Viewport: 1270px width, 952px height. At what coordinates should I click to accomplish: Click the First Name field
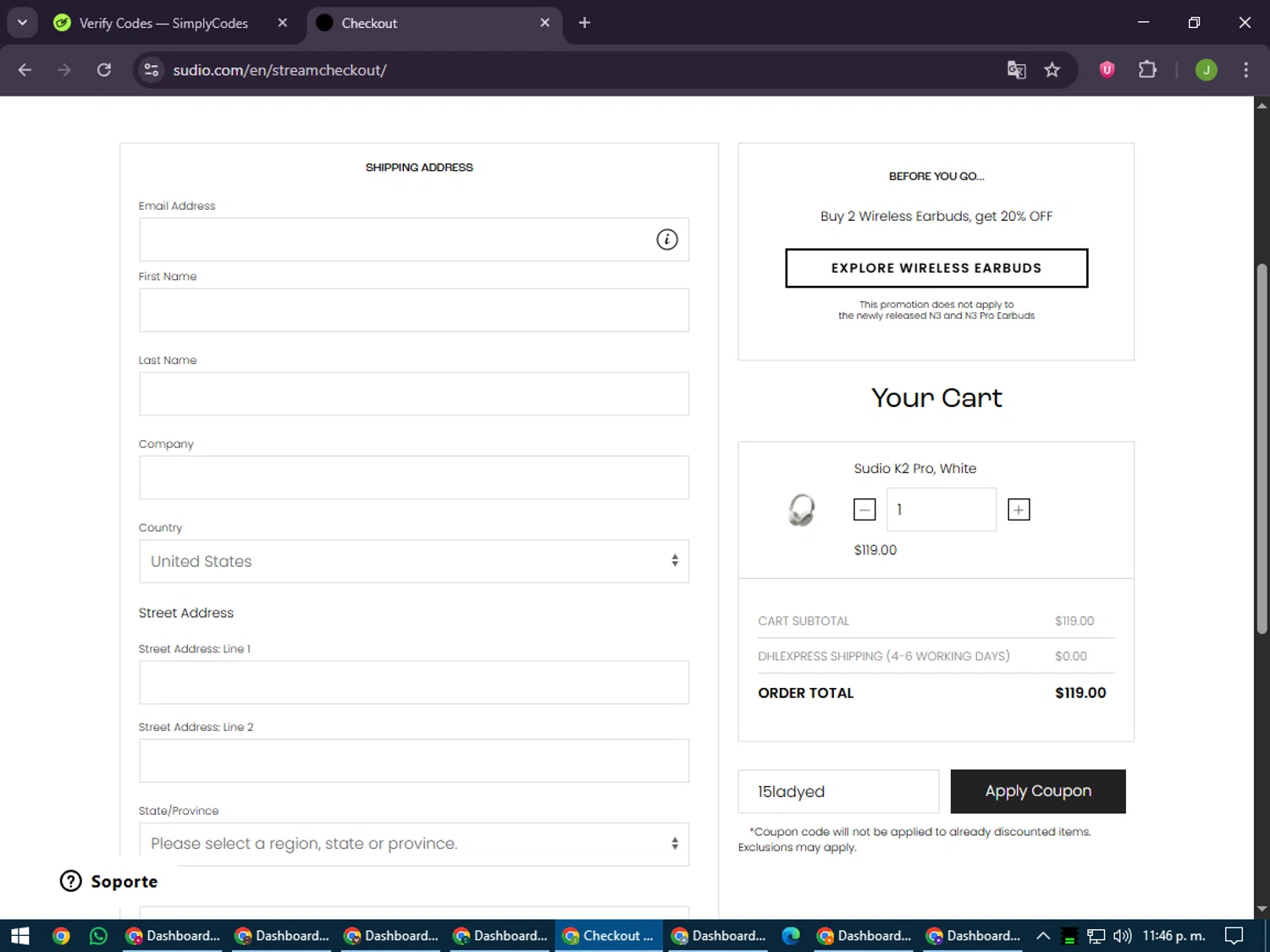[x=414, y=310]
